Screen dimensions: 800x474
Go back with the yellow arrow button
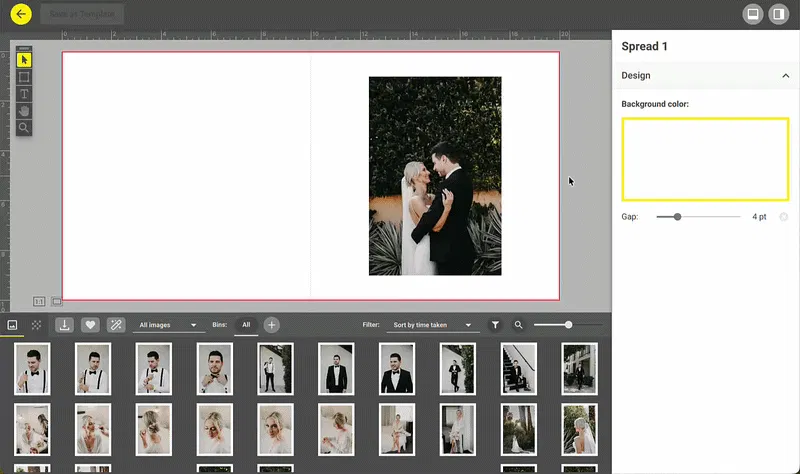click(21, 14)
